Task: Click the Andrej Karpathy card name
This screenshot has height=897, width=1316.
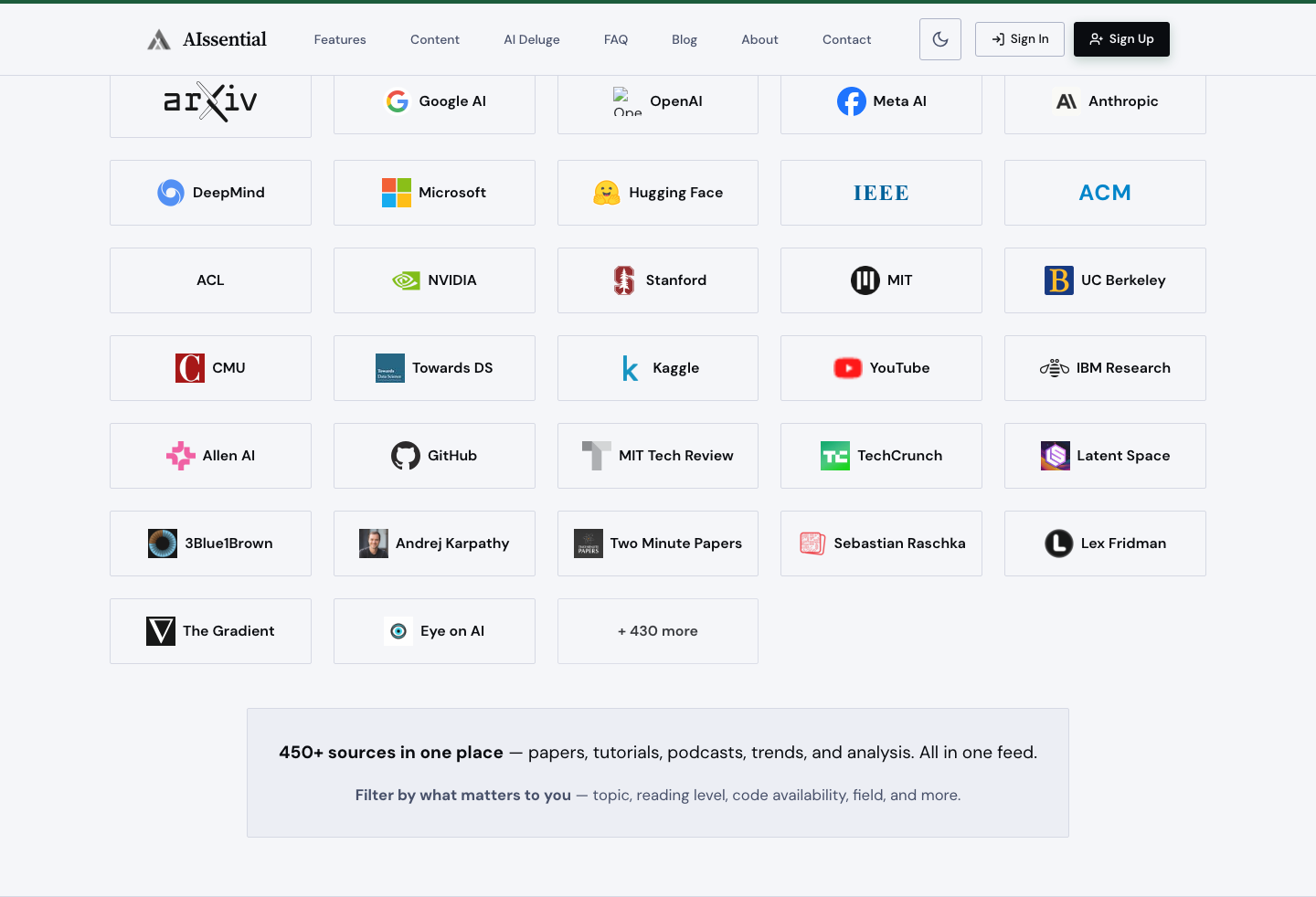Action: 452,543
